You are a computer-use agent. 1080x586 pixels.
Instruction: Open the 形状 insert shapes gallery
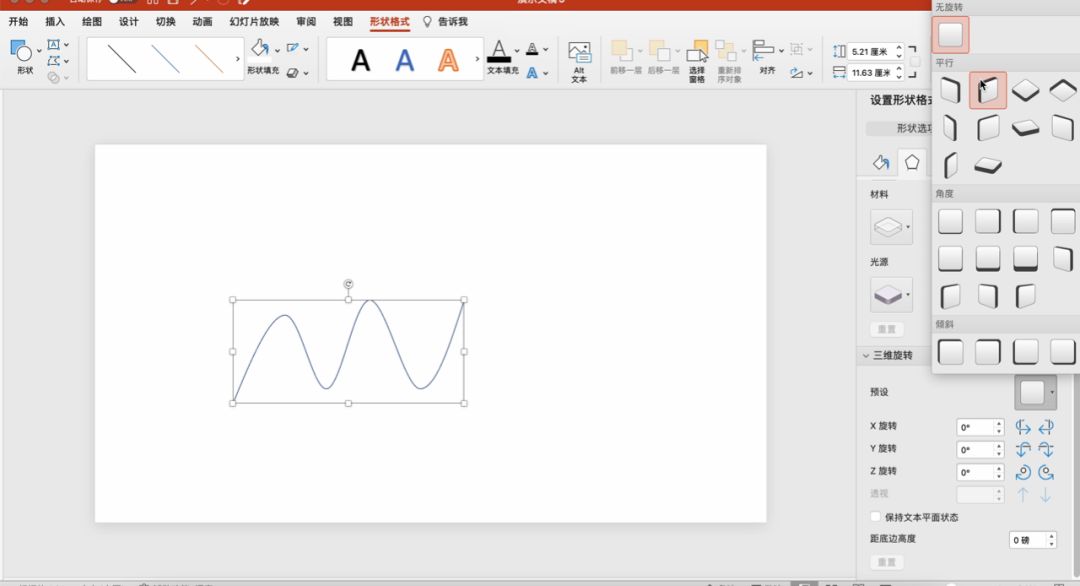[25, 56]
